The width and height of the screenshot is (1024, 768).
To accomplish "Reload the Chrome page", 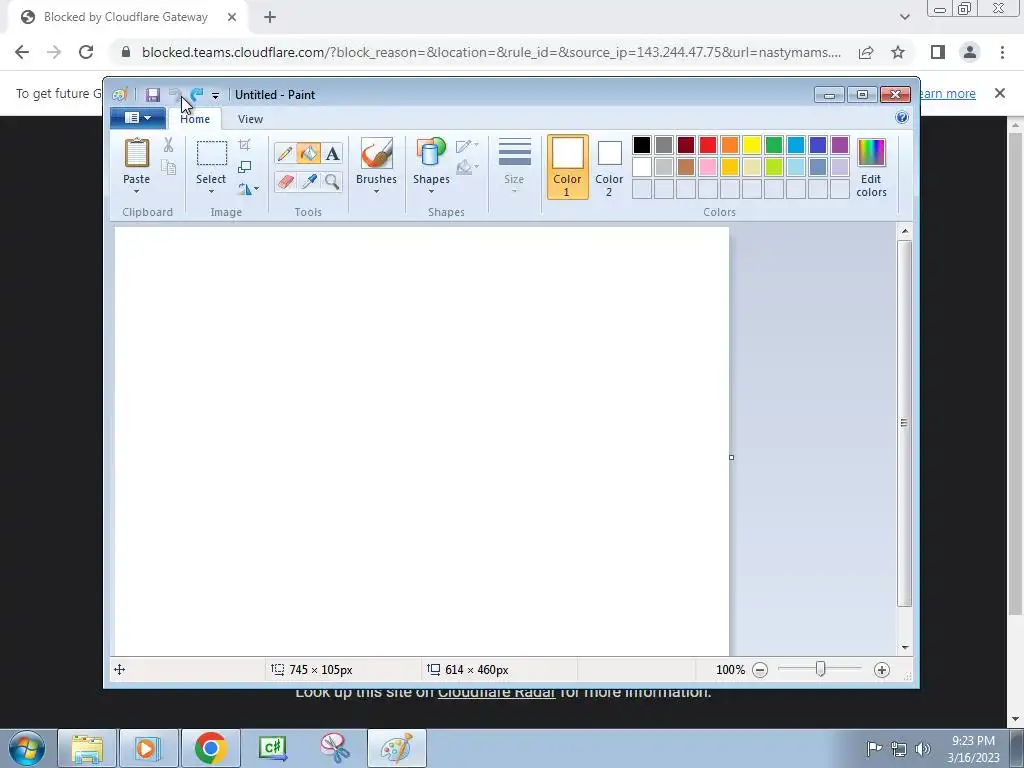I will click(x=86, y=52).
